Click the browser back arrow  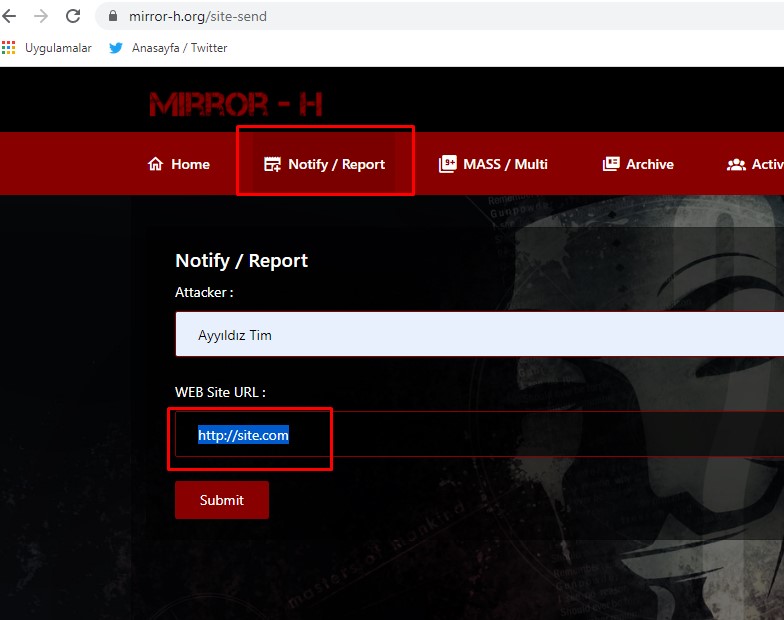pos(10,16)
